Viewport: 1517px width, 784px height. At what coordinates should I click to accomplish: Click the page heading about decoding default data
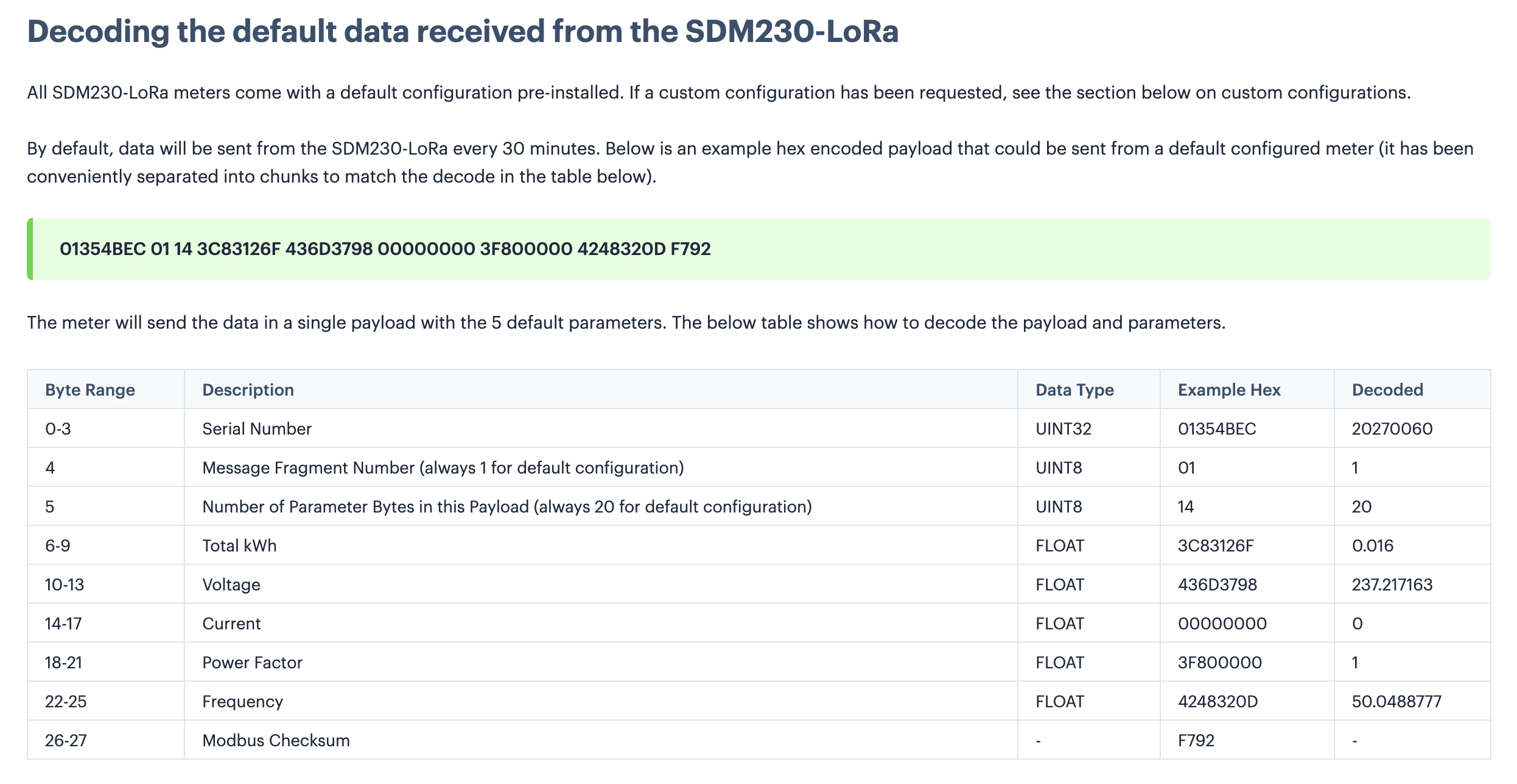click(x=463, y=30)
